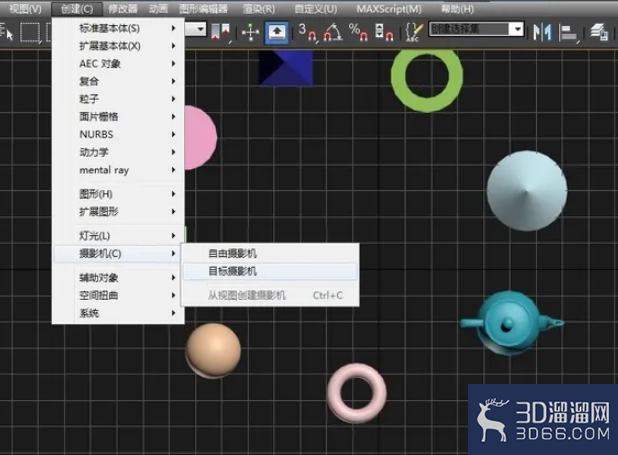618x455 pixels.
Task: Select the light blue cone object
Action: tap(527, 191)
